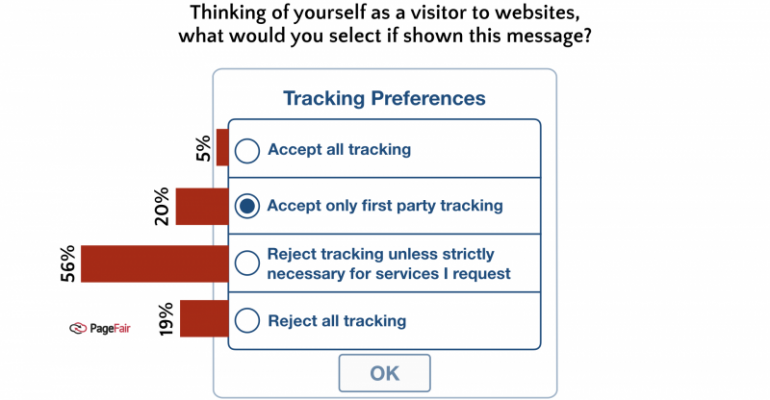This screenshot has width=770, height=400.
Task: Click the 19% percentage label
Action: tap(166, 319)
